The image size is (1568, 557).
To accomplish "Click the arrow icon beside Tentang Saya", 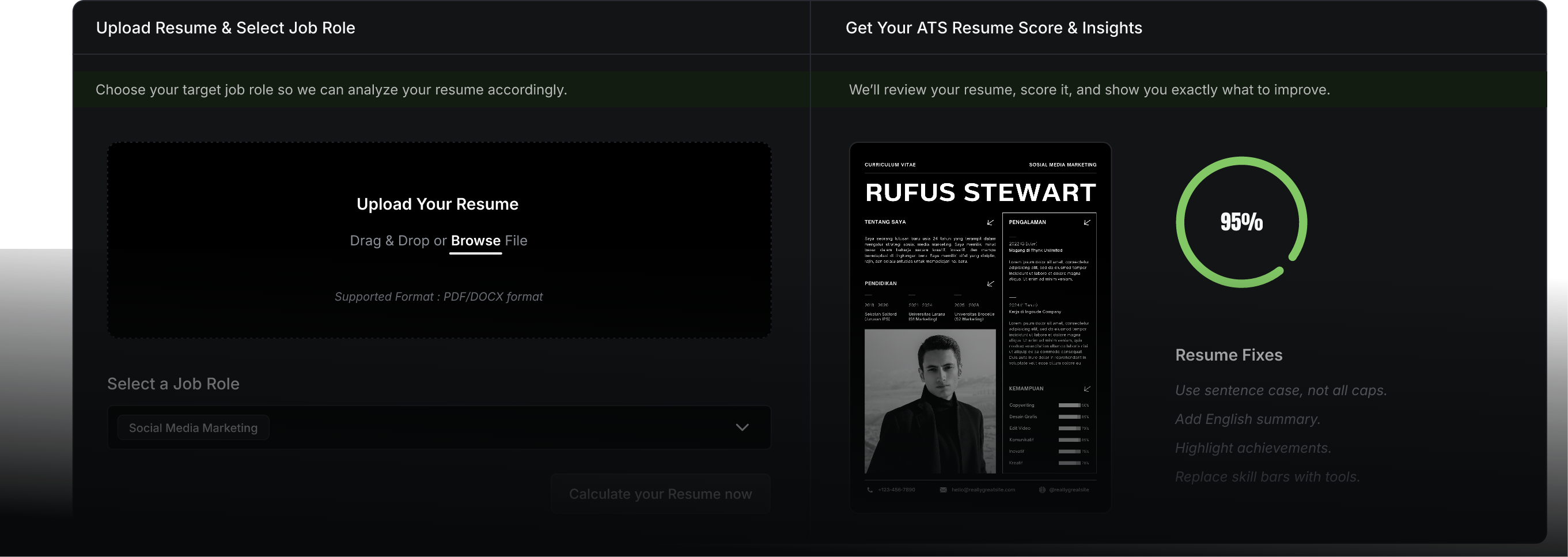I will tap(990, 222).
